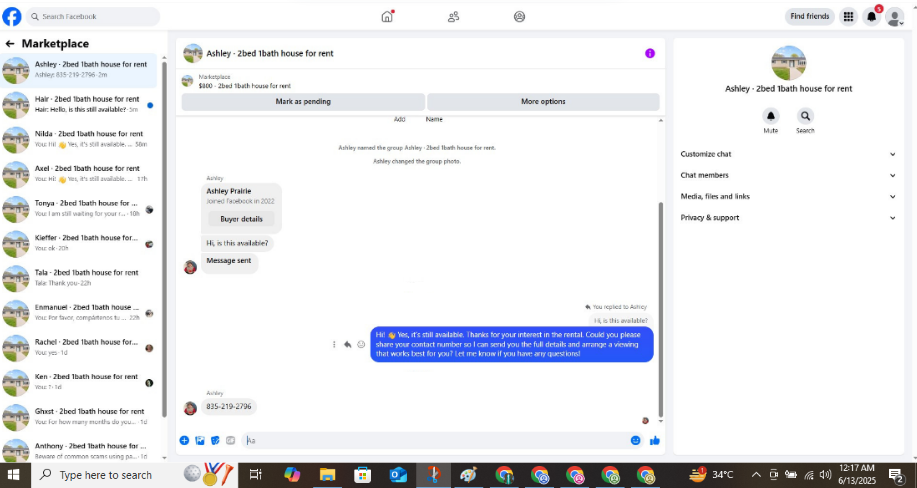917x488 pixels.
Task: Open the Home feed icon
Action: coord(387,16)
